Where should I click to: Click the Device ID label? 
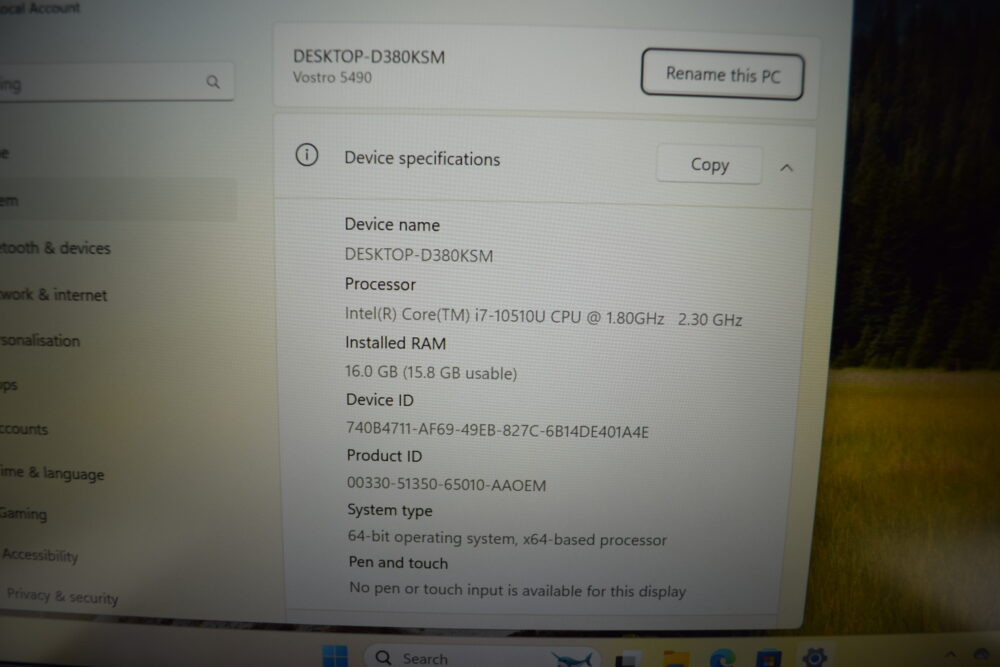pyautogui.click(x=379, y=400)
